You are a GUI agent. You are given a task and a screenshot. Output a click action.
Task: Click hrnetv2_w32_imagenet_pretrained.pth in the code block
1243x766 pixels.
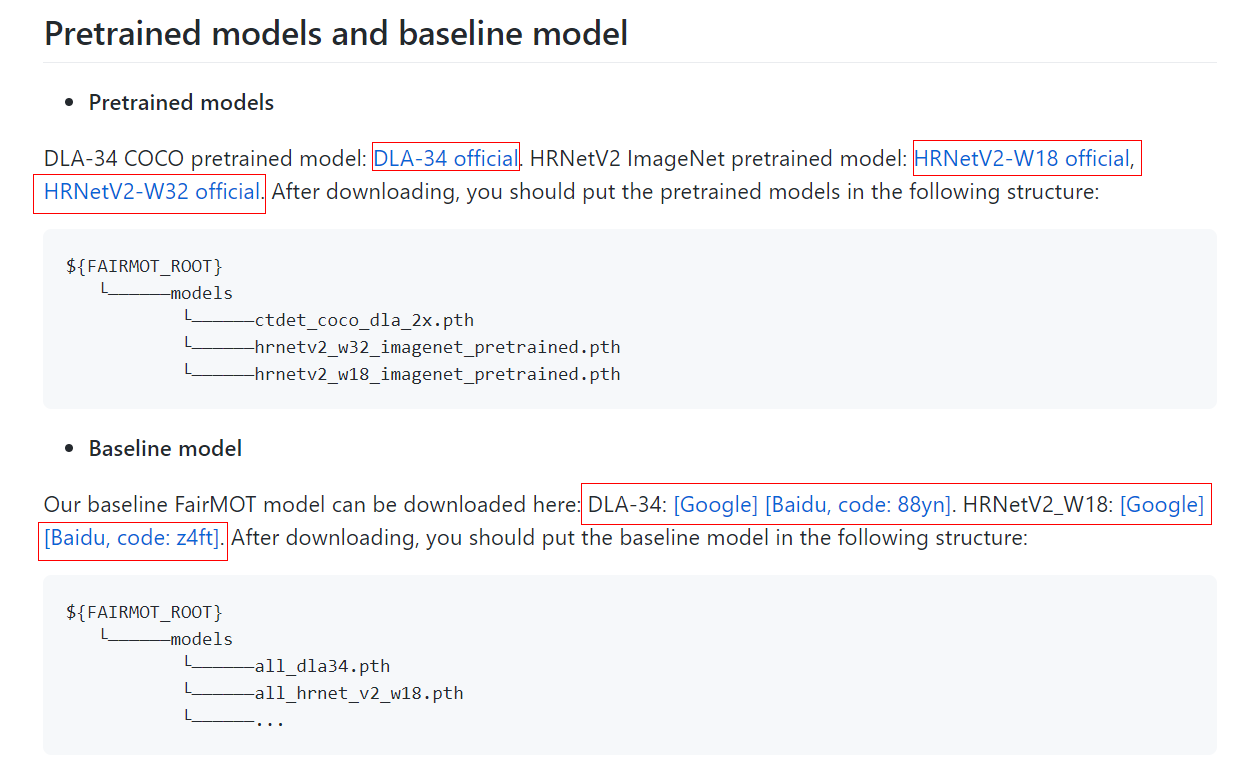[437, 348]
